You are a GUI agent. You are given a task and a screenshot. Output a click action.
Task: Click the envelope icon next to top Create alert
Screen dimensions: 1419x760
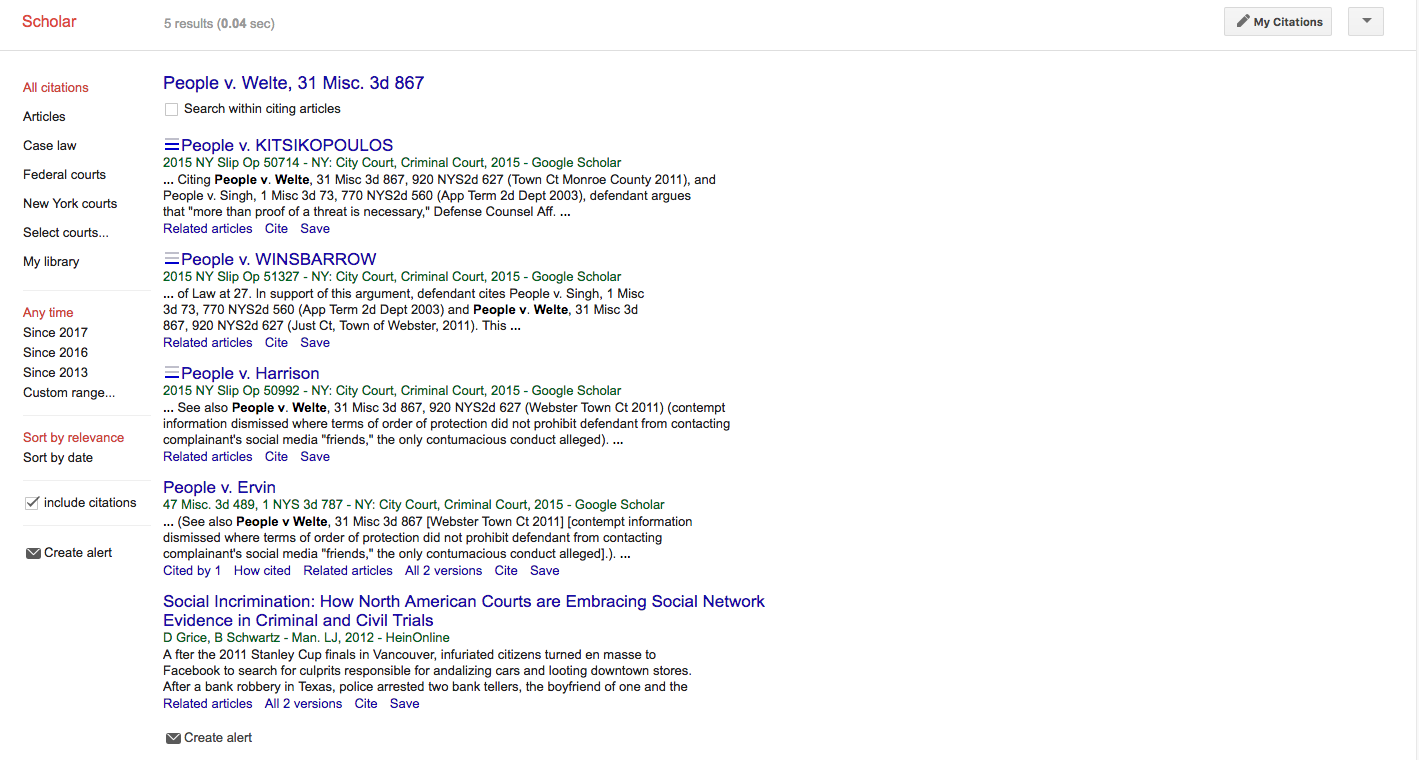(32, 552)
